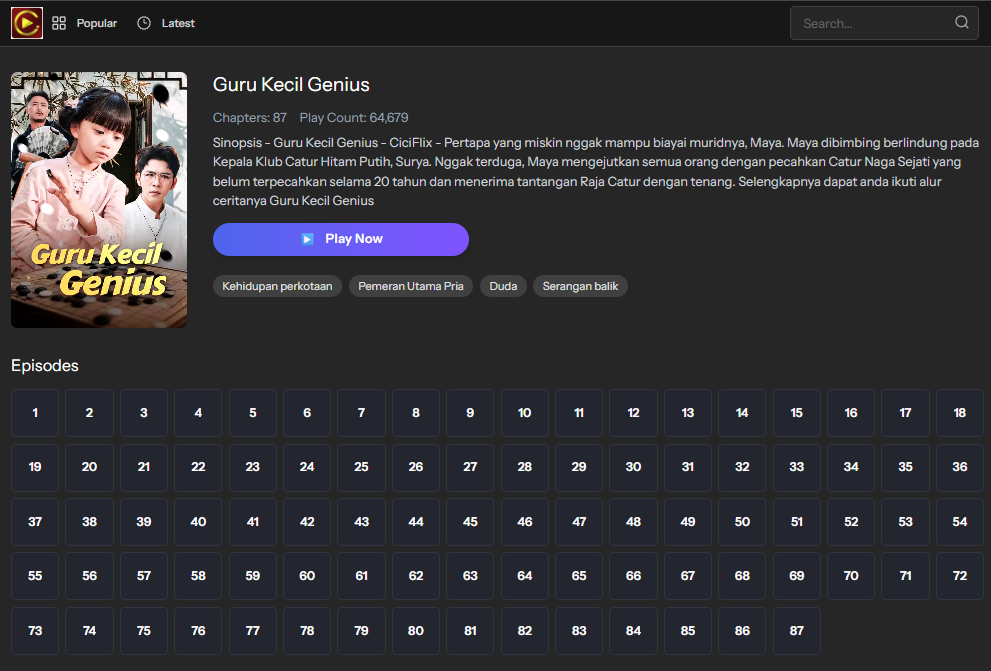
Task: Choose the Serangan balik tag
Action: [x=580, y=286]
